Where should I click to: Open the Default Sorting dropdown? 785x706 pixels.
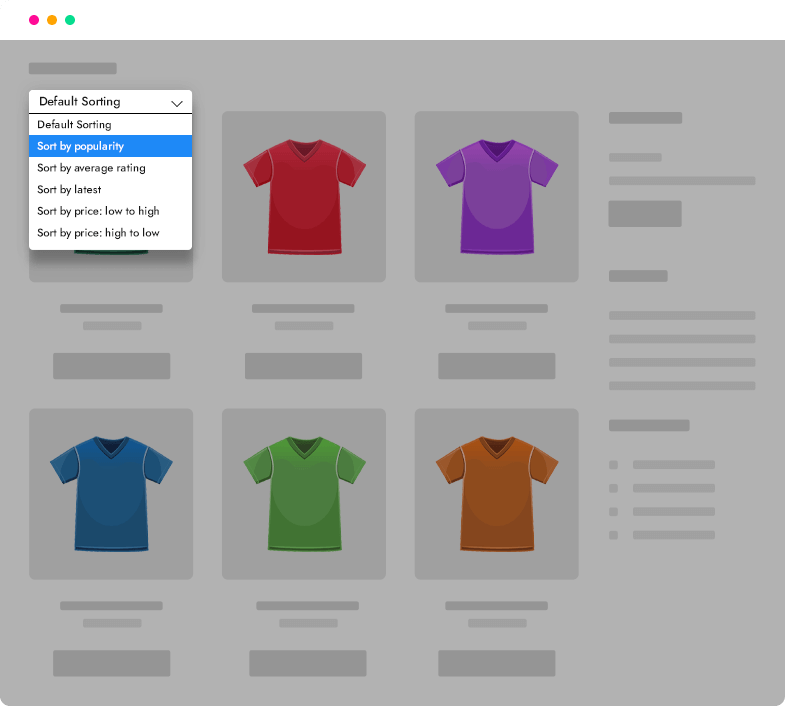pos(110,102)
